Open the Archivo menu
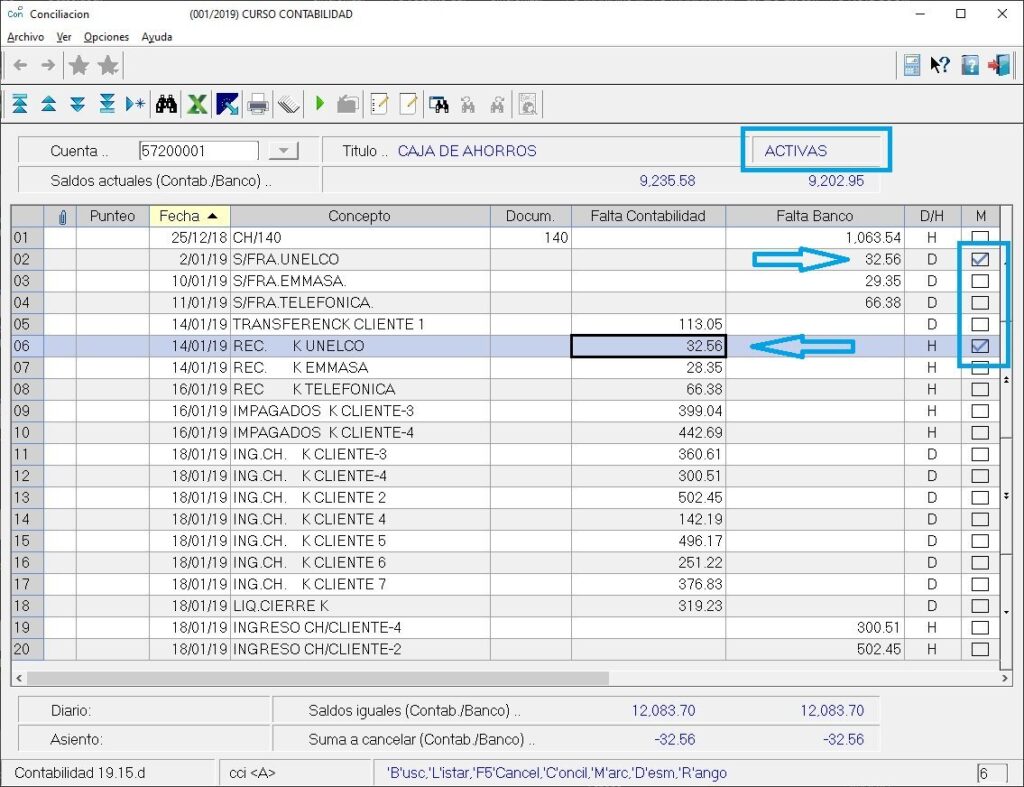Screen dimensions: 1024x787 pos(25,37)
